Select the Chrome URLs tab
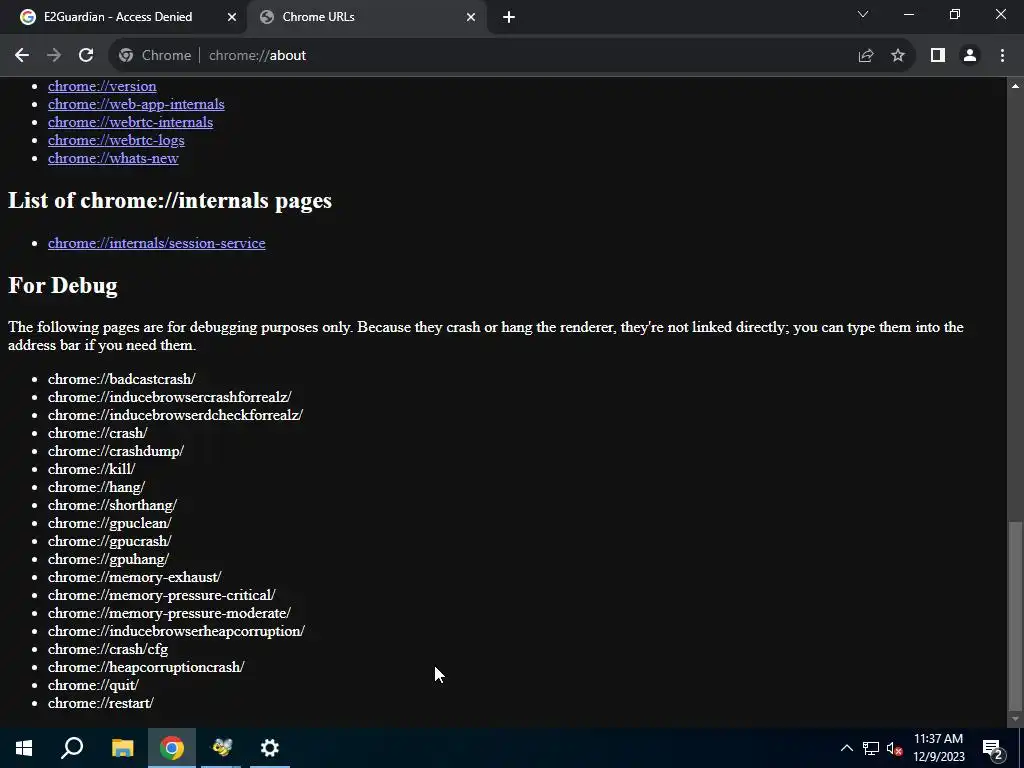 (368, 17)
